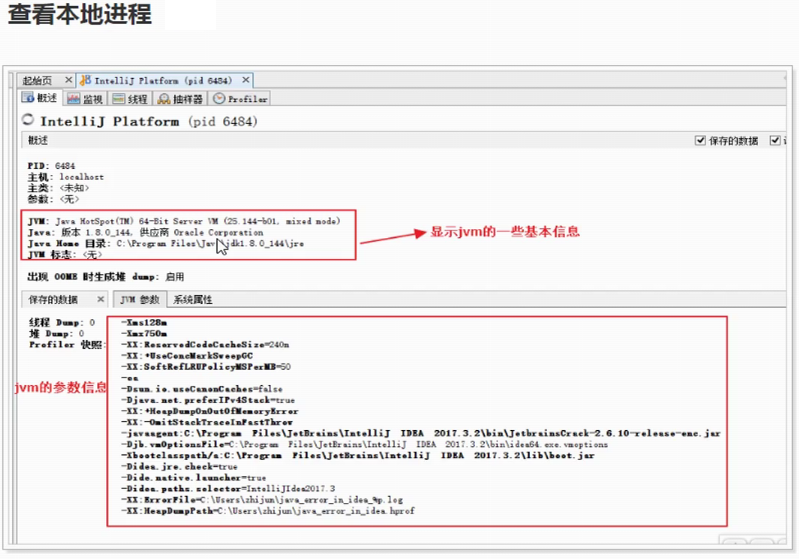This screenshot has height=559, width=799.
Task: Click the -javaagent JetbrainsCrack jar argument
Action: (x=421, y=434)
